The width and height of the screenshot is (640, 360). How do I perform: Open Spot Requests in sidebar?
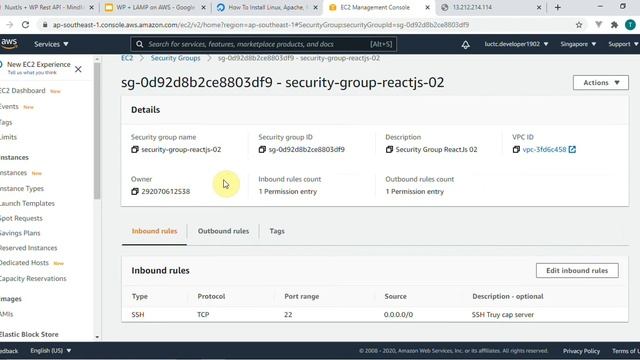pyautogui.click(x=21, y=218)
